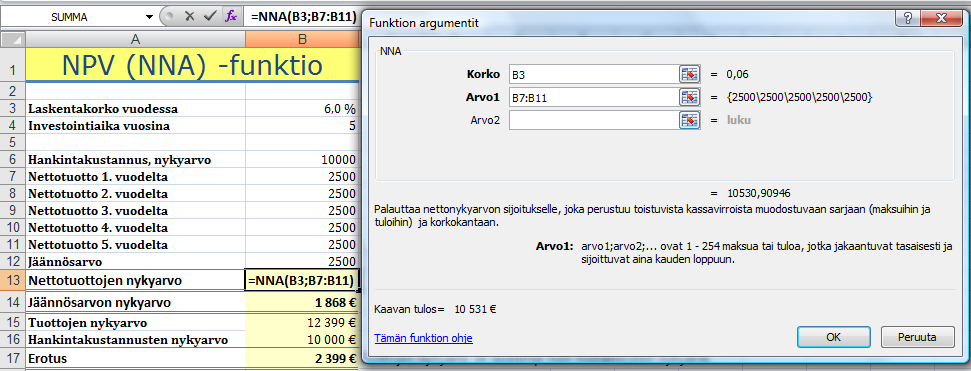Open the Insert Function fx icon
Screen dimensions: 971x371
click(x=231, y=17)
